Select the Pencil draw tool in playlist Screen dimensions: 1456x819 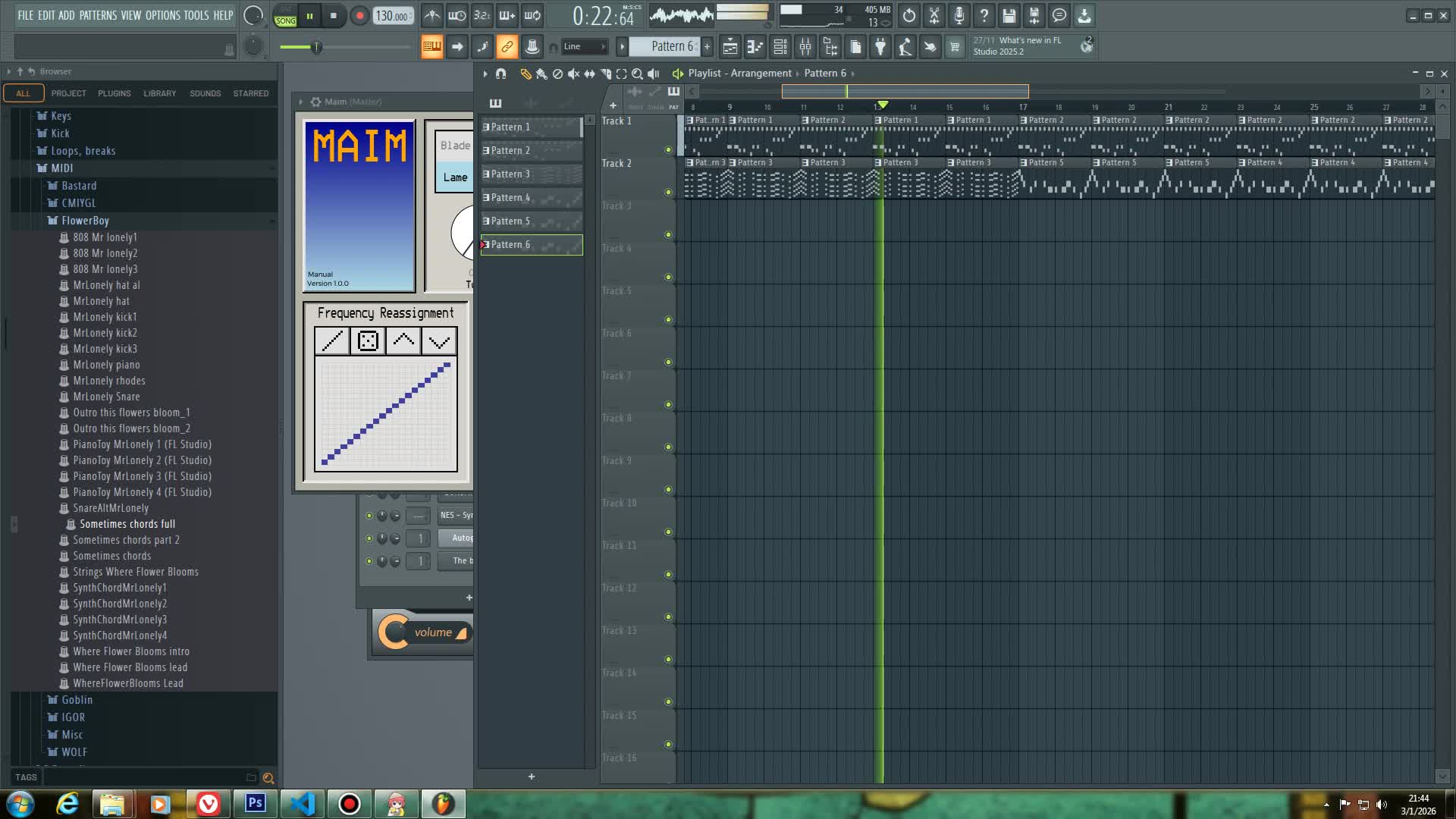pos(525,74)
